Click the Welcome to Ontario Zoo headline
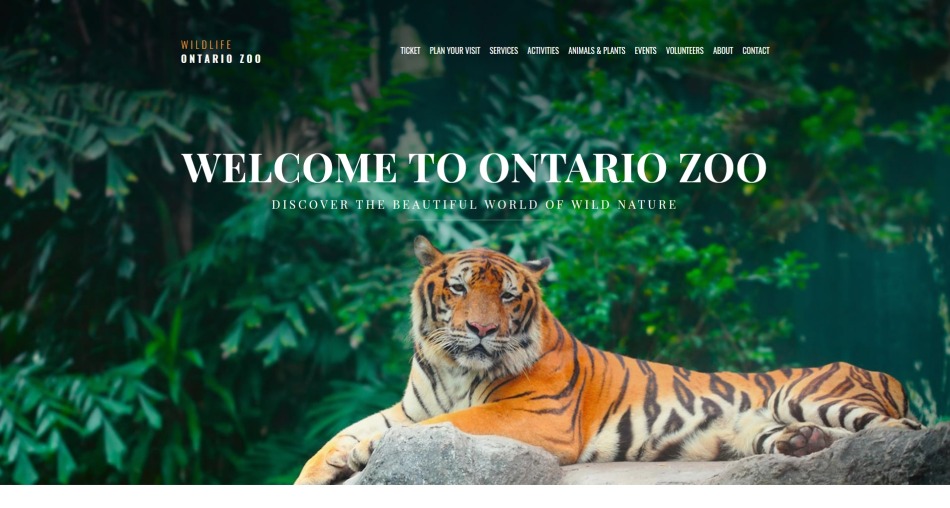950x508 pixels. [x=474, y=168]
